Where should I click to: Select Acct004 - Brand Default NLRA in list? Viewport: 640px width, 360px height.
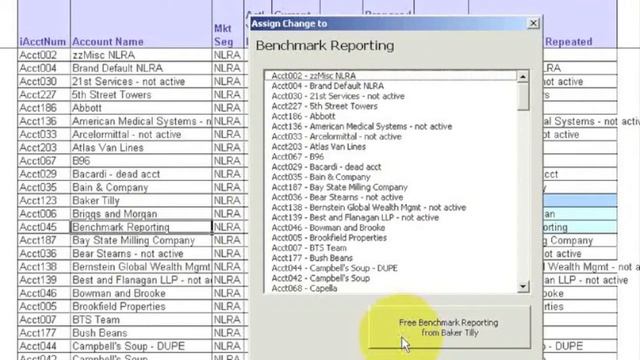(391, 86)
